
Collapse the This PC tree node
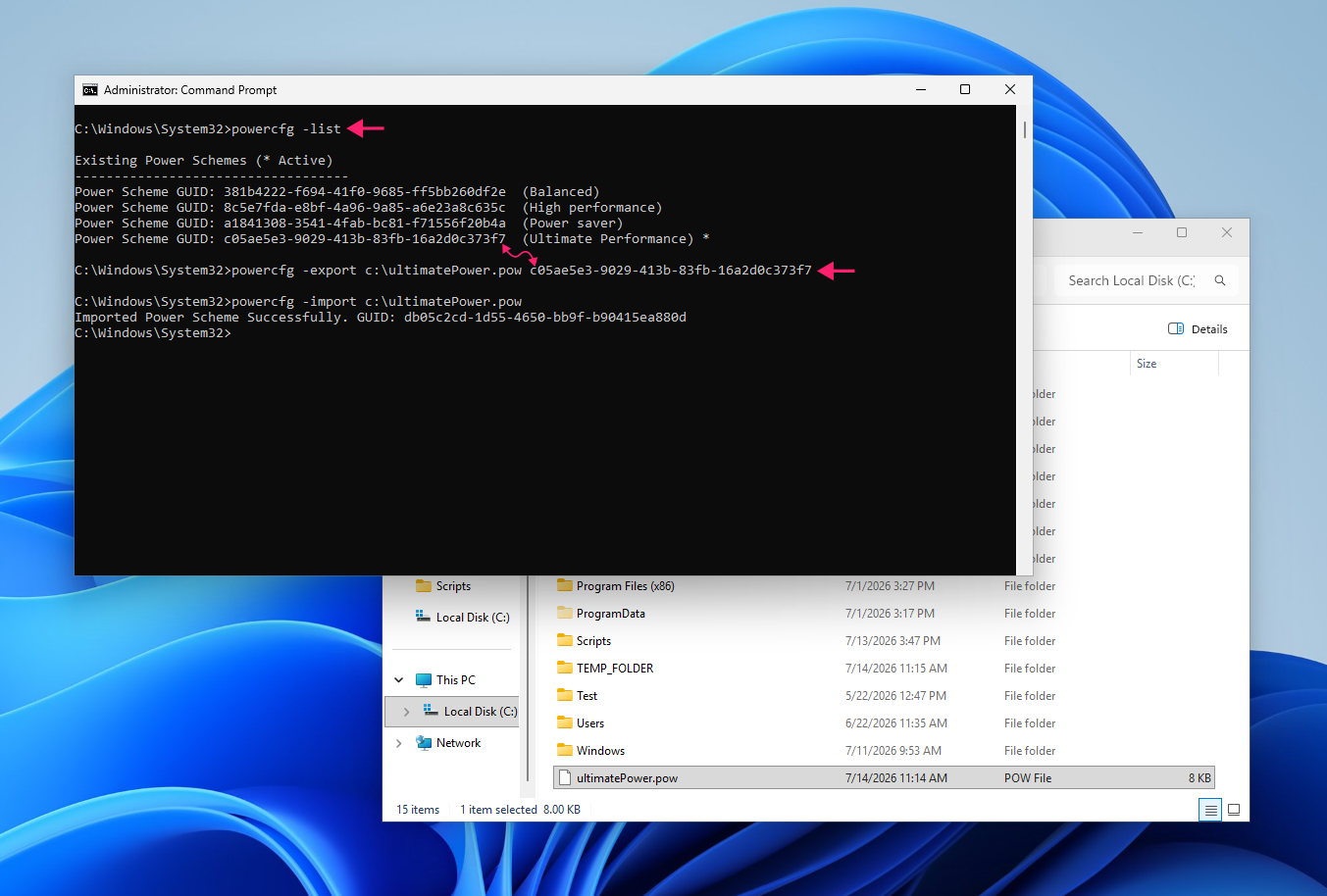[399, 680]
